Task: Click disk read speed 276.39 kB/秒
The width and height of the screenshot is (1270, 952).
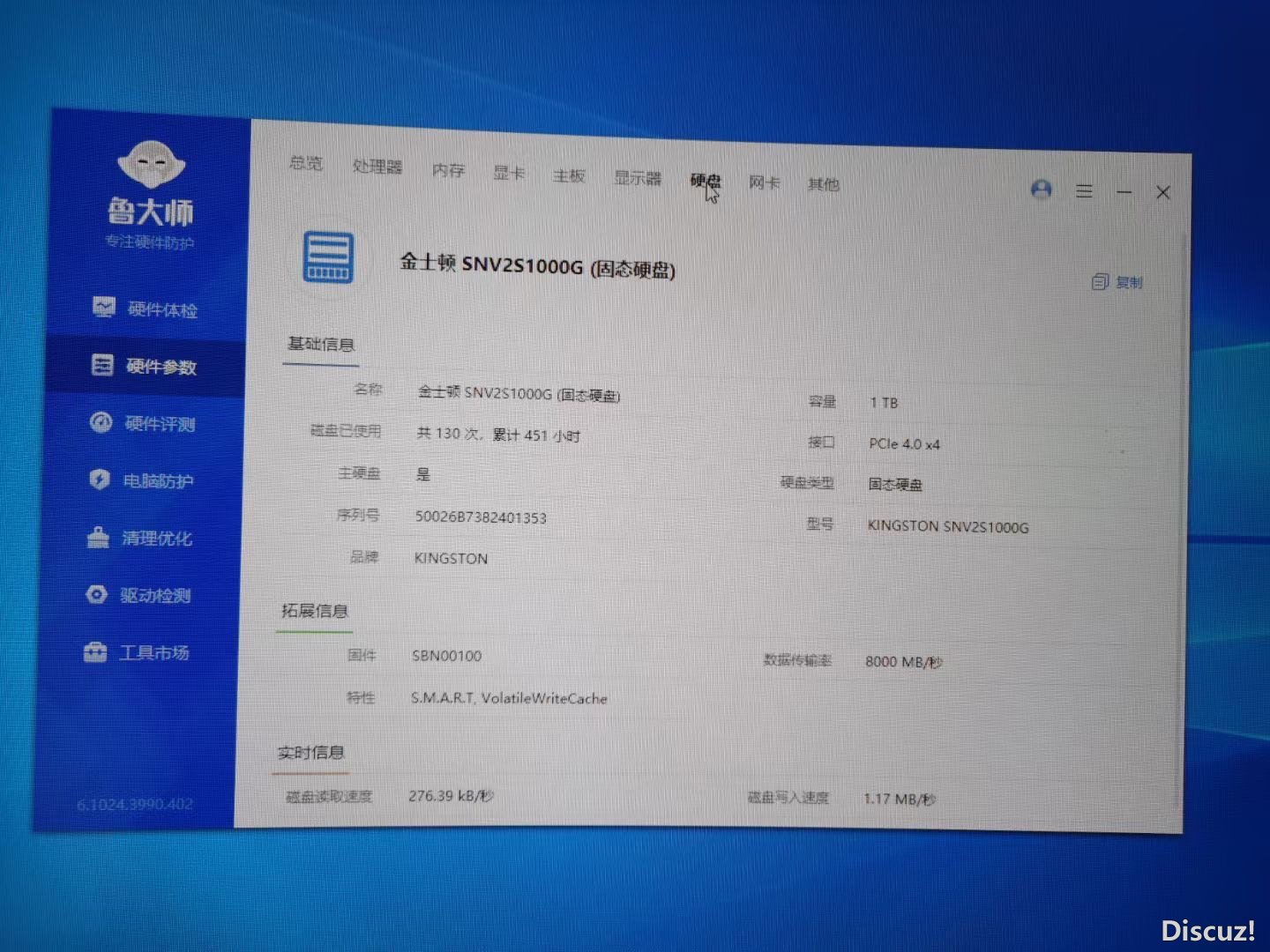Action: point(451,796)
